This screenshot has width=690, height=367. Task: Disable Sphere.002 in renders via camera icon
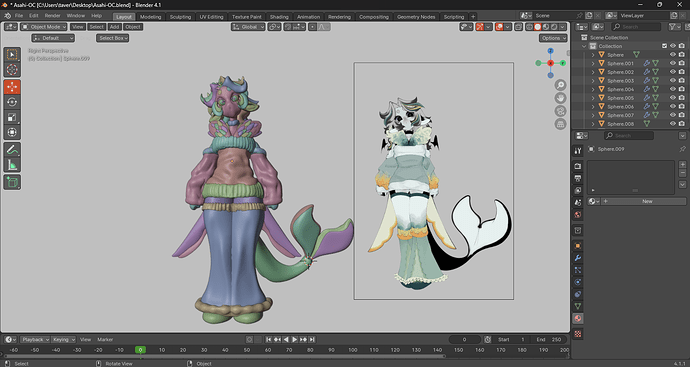tap(682, 72)
